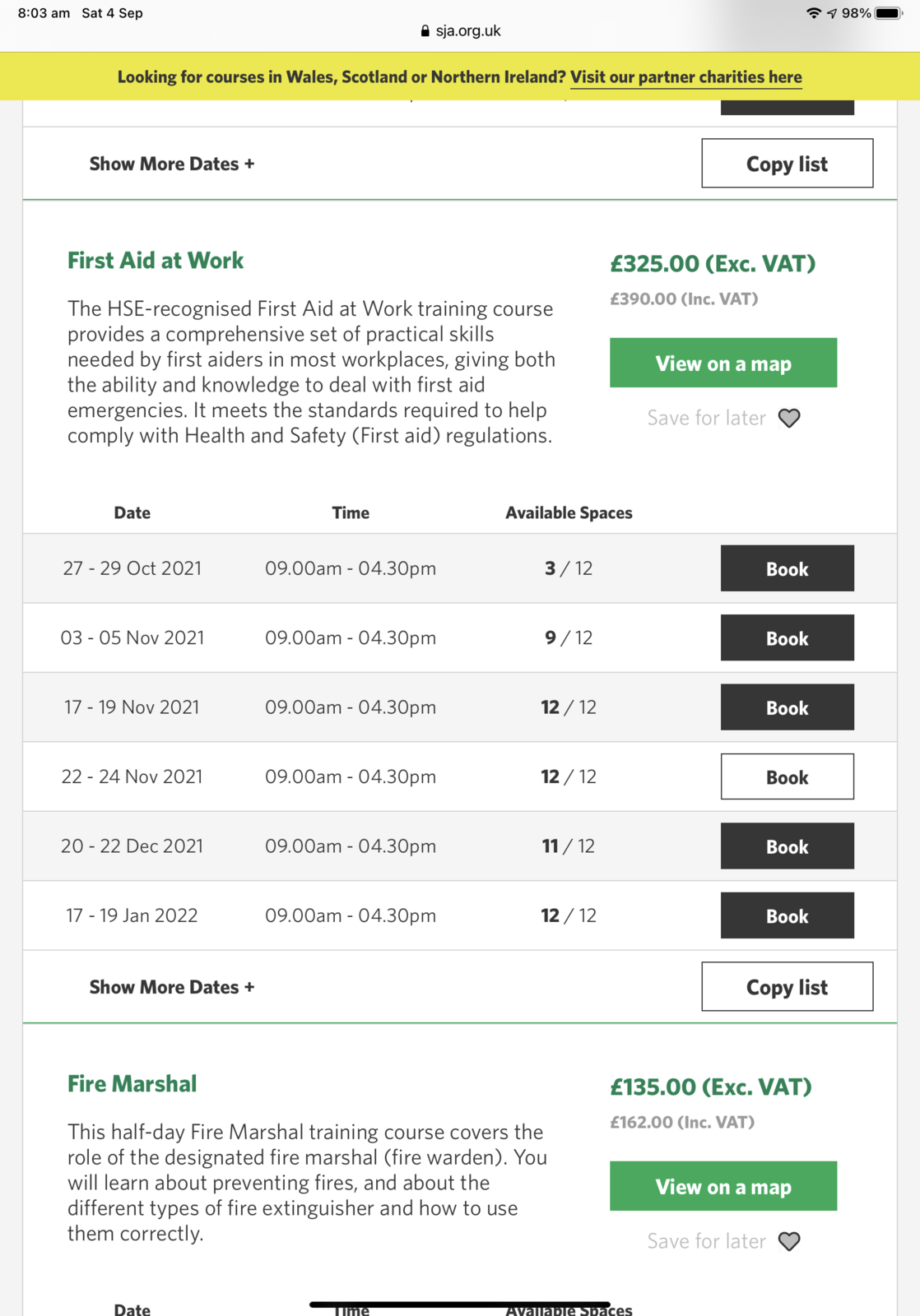Book the 22 - 24 Nov 2021 course

coord(787,776)
